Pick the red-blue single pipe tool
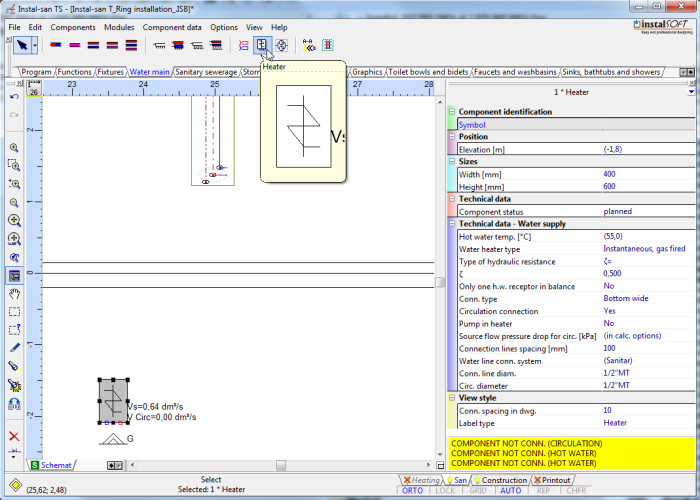 click(x=55, y=45)
